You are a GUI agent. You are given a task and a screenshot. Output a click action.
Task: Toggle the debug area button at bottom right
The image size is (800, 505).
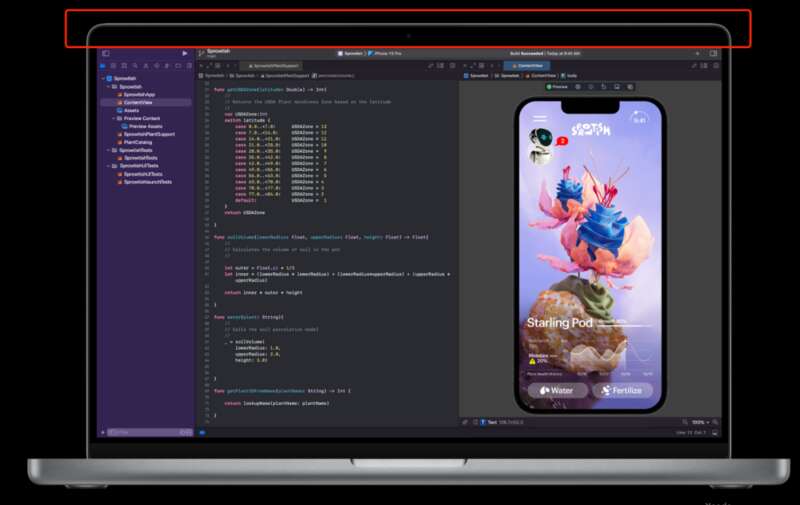715,433
